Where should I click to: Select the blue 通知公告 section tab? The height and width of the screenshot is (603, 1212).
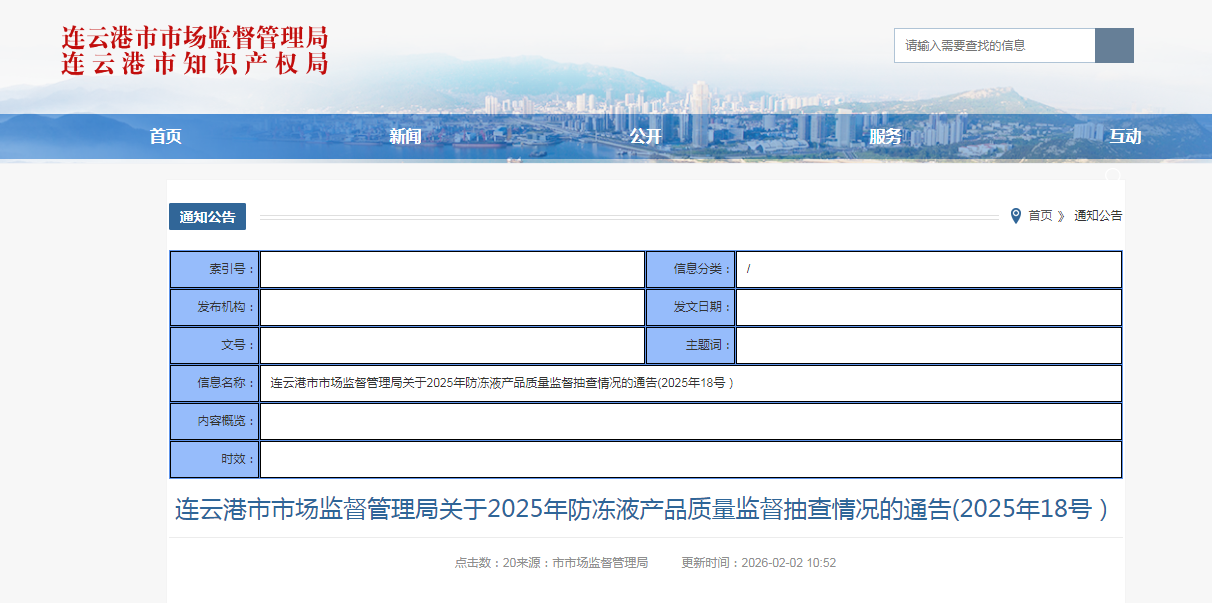click(208, 217)
